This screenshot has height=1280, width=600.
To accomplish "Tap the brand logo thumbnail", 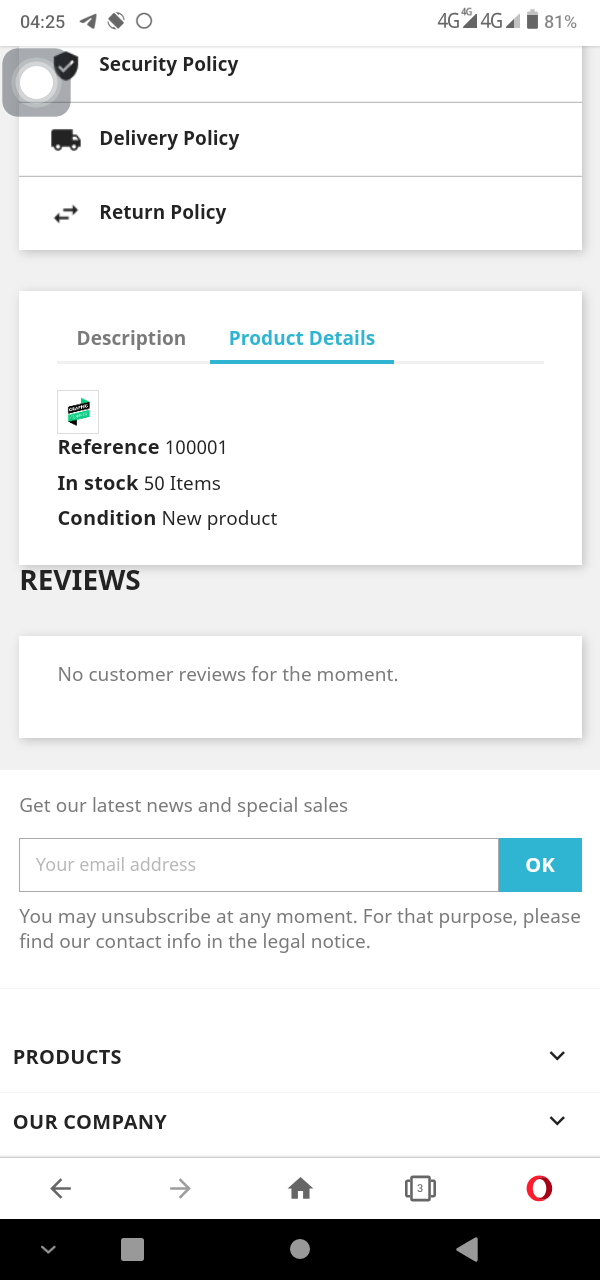I will [x=78, y=411].
